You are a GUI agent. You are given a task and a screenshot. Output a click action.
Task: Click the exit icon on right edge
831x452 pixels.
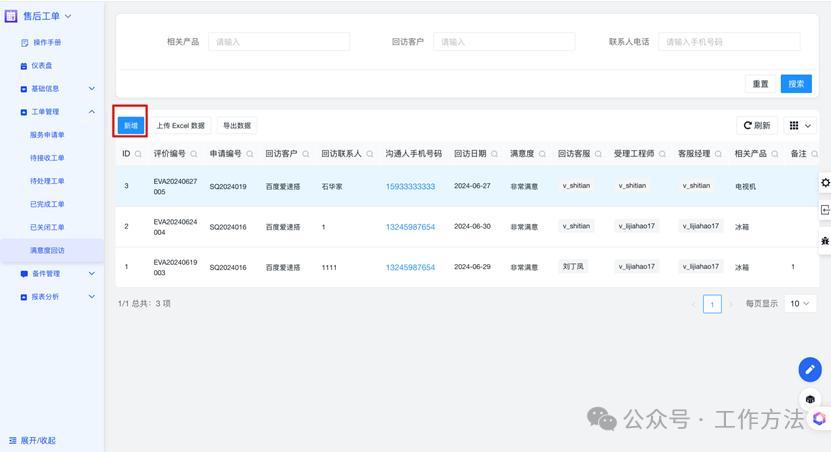tap(825, 210)
